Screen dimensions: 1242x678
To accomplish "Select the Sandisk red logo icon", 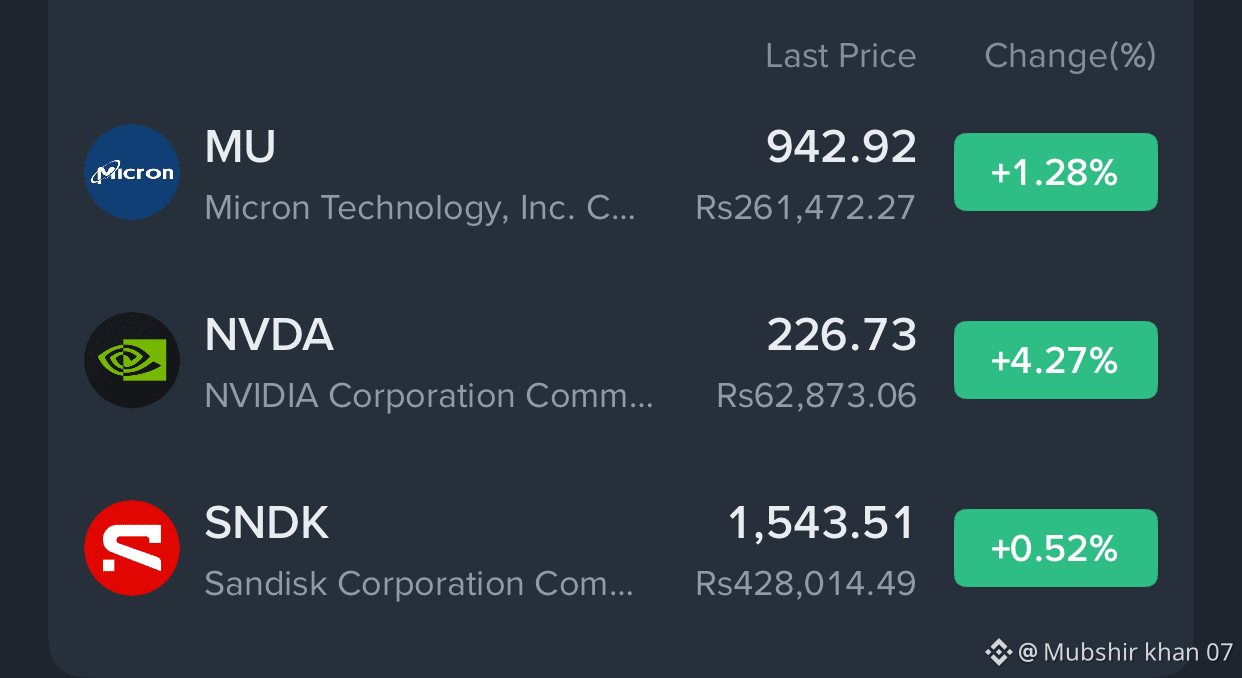I will tap(132, 548).
